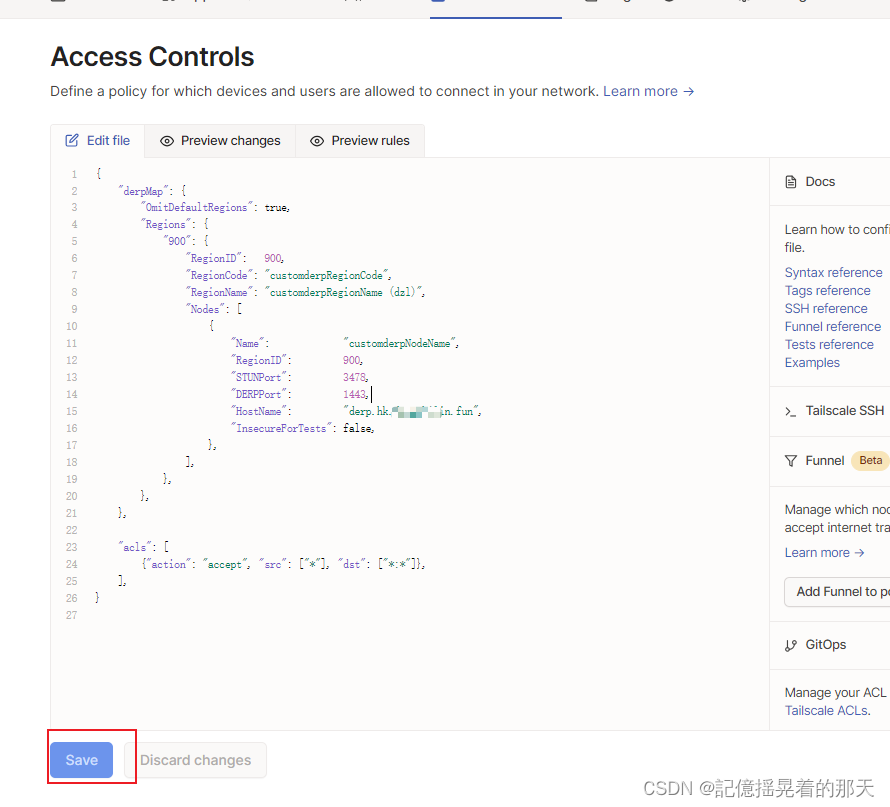Click the eye icon beside Preview changes

[x=166, y=141]
